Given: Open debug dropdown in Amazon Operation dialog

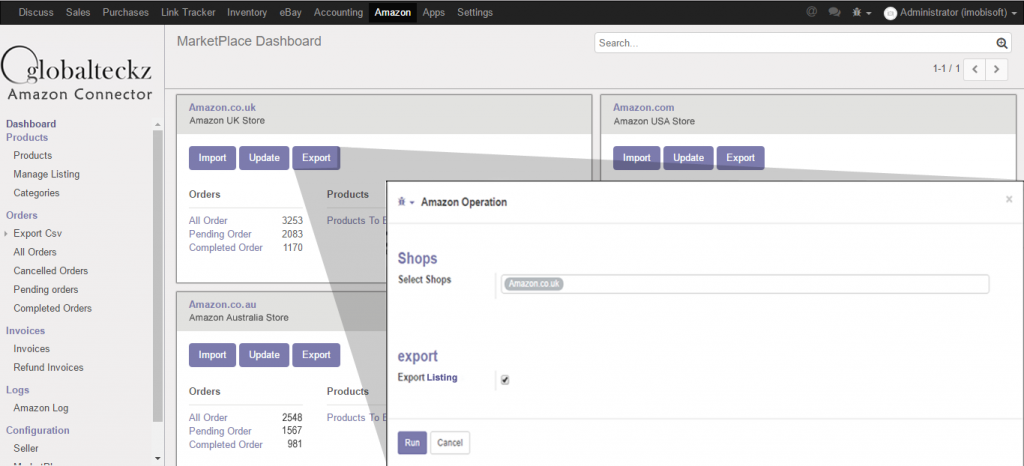Looking at the screenshot, I should [x=405, y=202].
